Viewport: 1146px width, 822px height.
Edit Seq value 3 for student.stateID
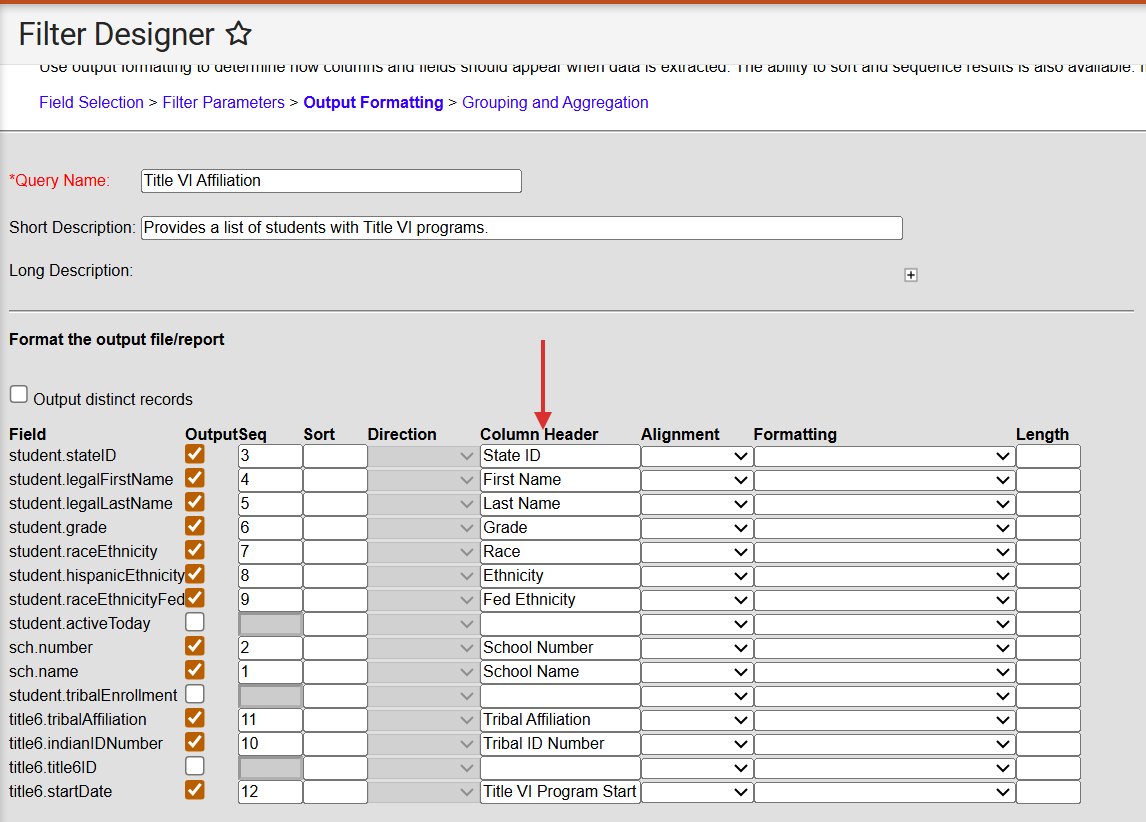270,456
